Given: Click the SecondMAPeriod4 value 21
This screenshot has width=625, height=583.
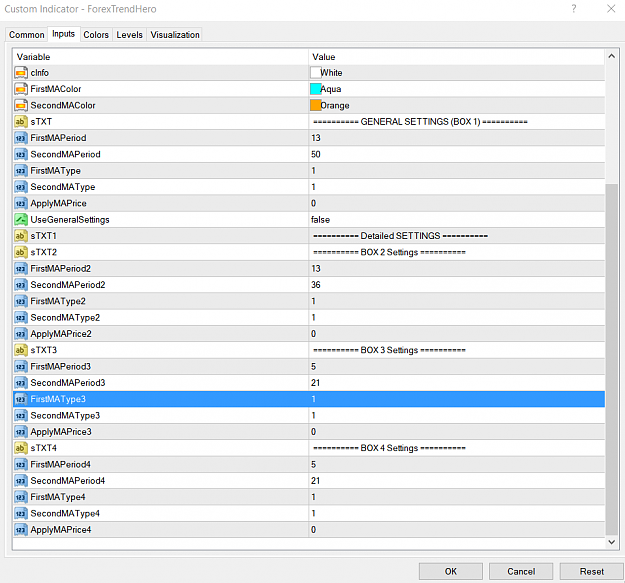Looking at the screenshot, I should click(x=315, y=481).
